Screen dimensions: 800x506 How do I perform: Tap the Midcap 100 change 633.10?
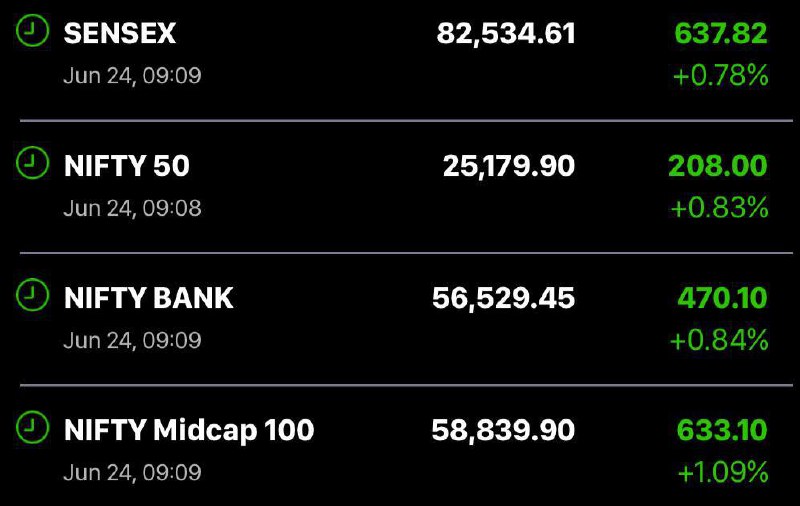722,430
